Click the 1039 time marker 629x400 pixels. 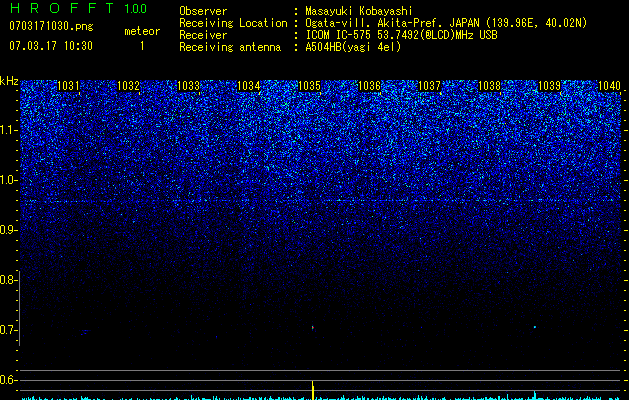coord(549,85)
